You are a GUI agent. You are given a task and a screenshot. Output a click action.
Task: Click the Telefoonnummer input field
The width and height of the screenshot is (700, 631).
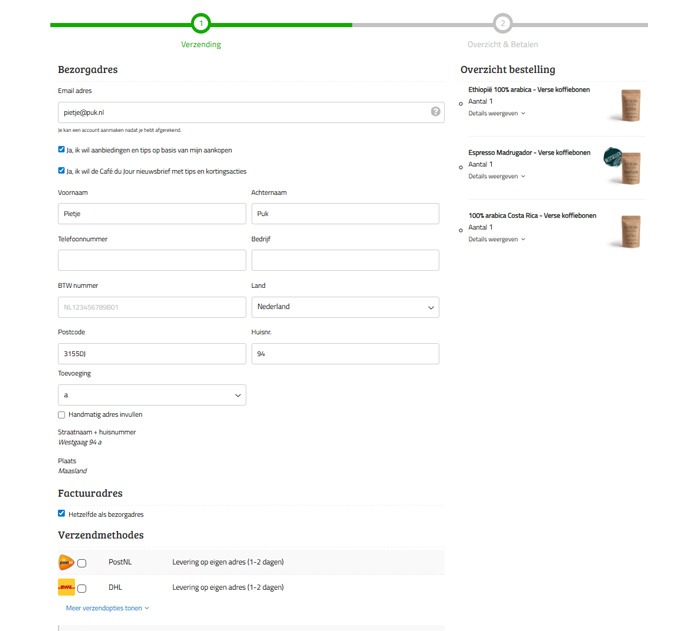click(152, 260)
